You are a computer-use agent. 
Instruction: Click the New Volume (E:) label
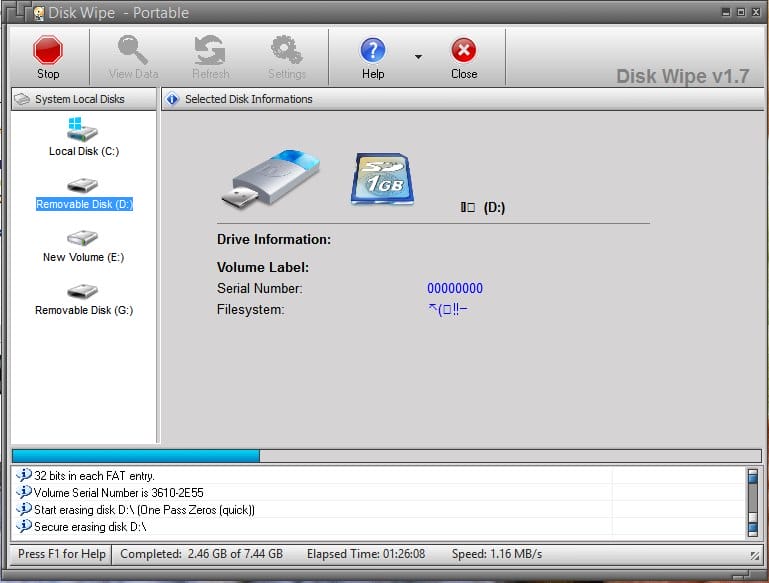tap(83, 257)
